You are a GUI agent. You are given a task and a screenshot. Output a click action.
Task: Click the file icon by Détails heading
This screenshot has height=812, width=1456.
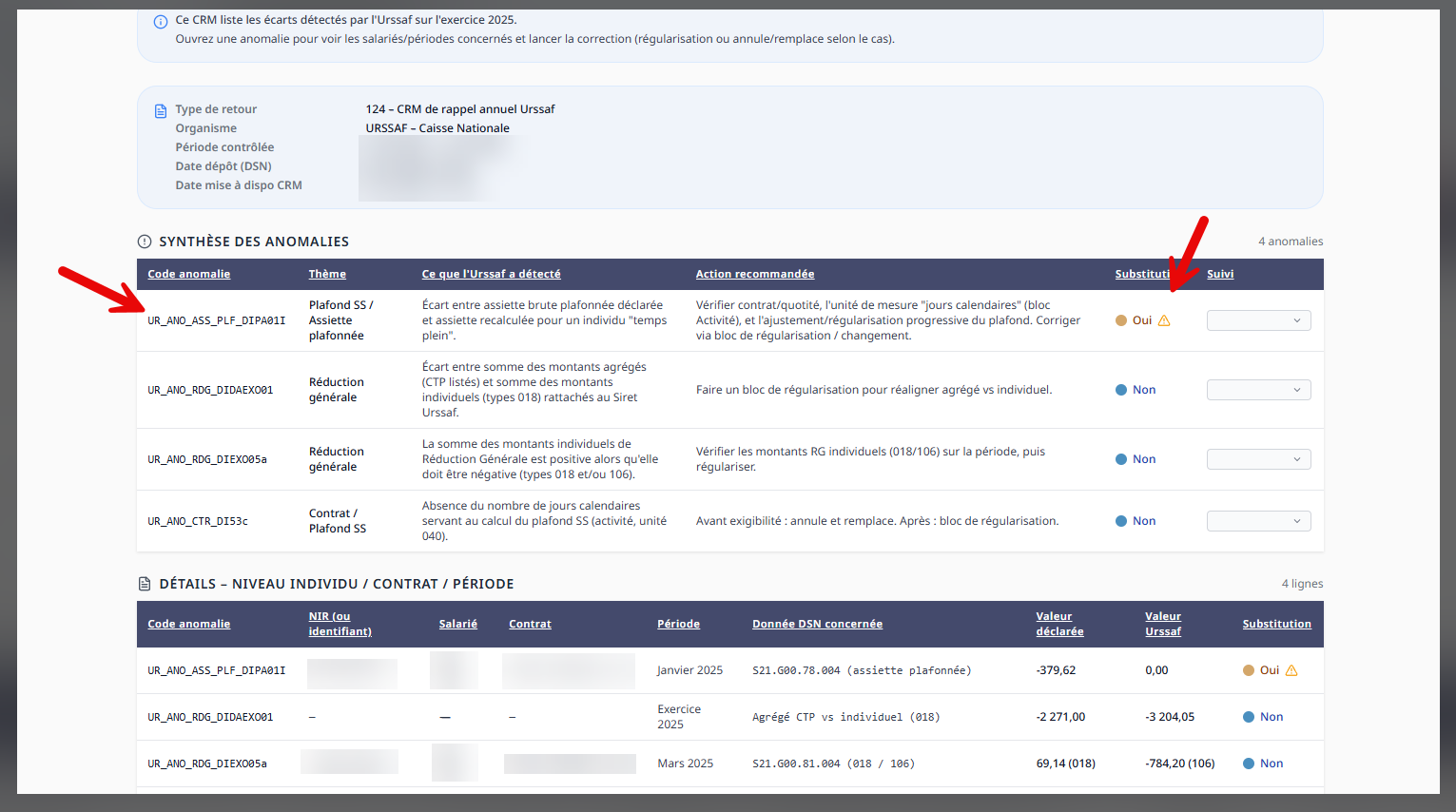coord(145,584)
